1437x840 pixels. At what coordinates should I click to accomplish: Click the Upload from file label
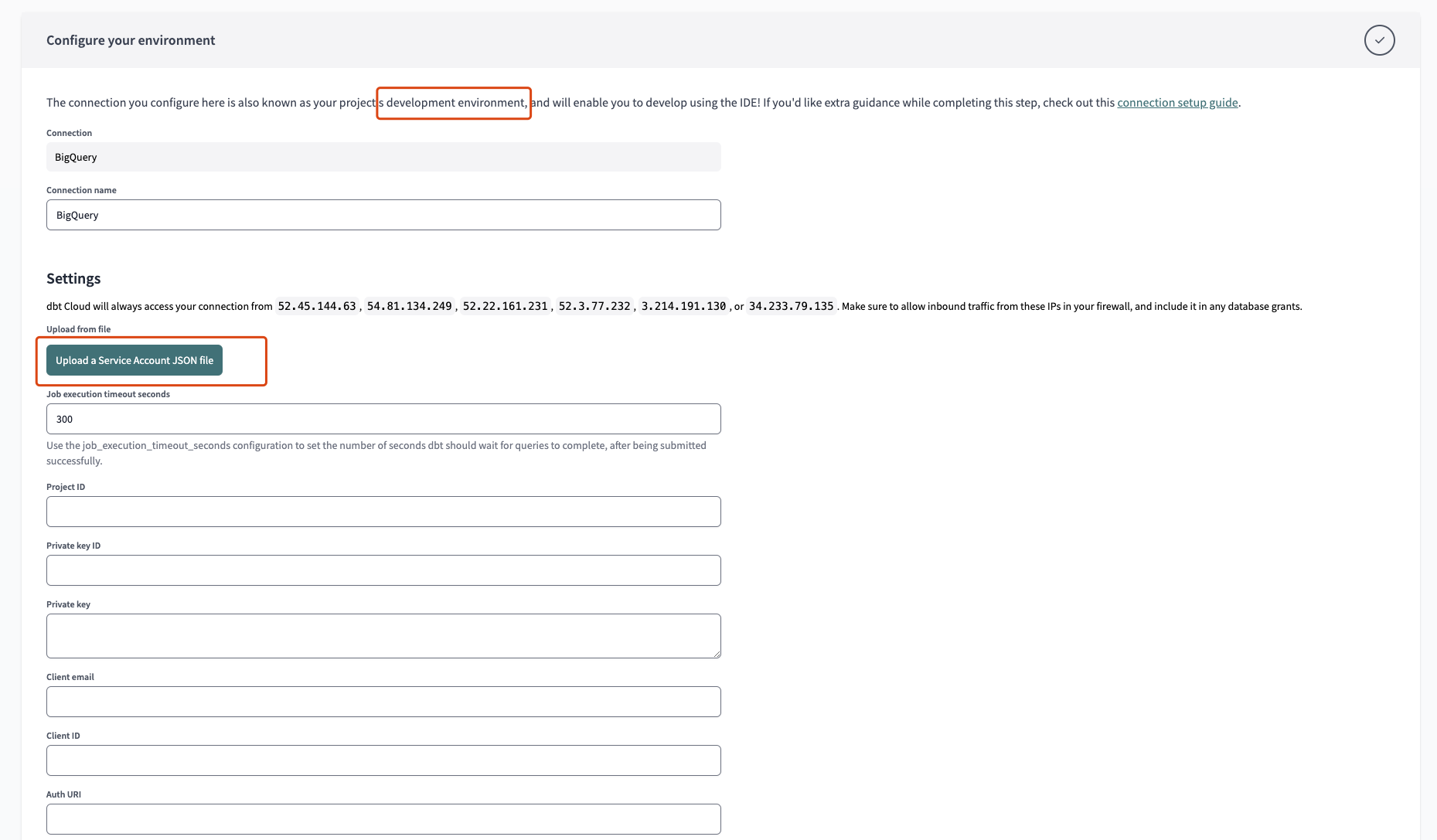(78, 329)
